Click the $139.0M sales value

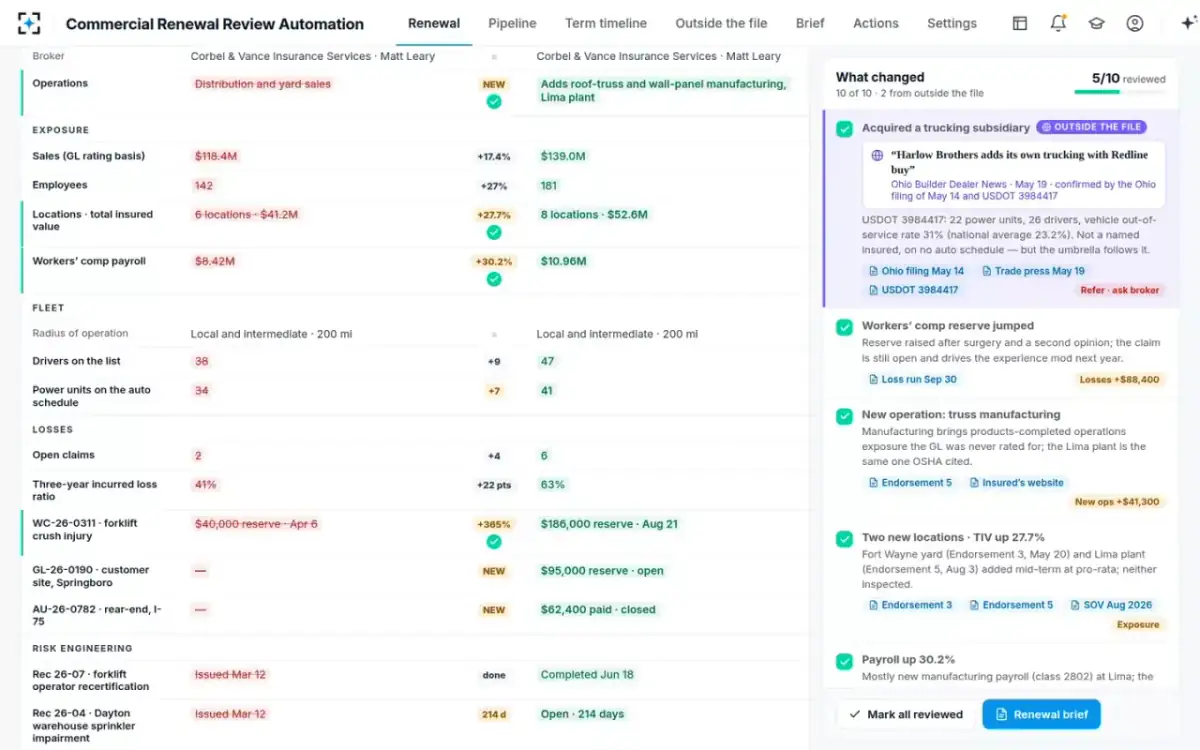coord(563,156)
